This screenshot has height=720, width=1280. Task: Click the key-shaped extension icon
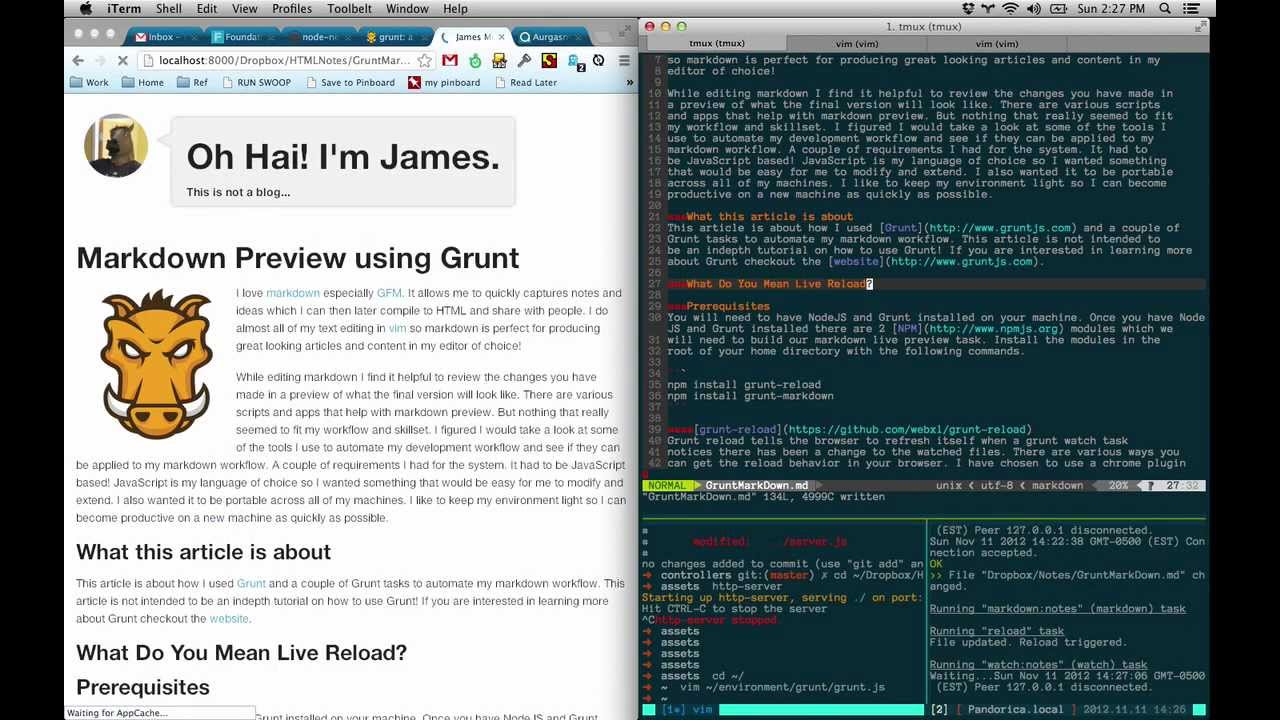coord(524,61)
